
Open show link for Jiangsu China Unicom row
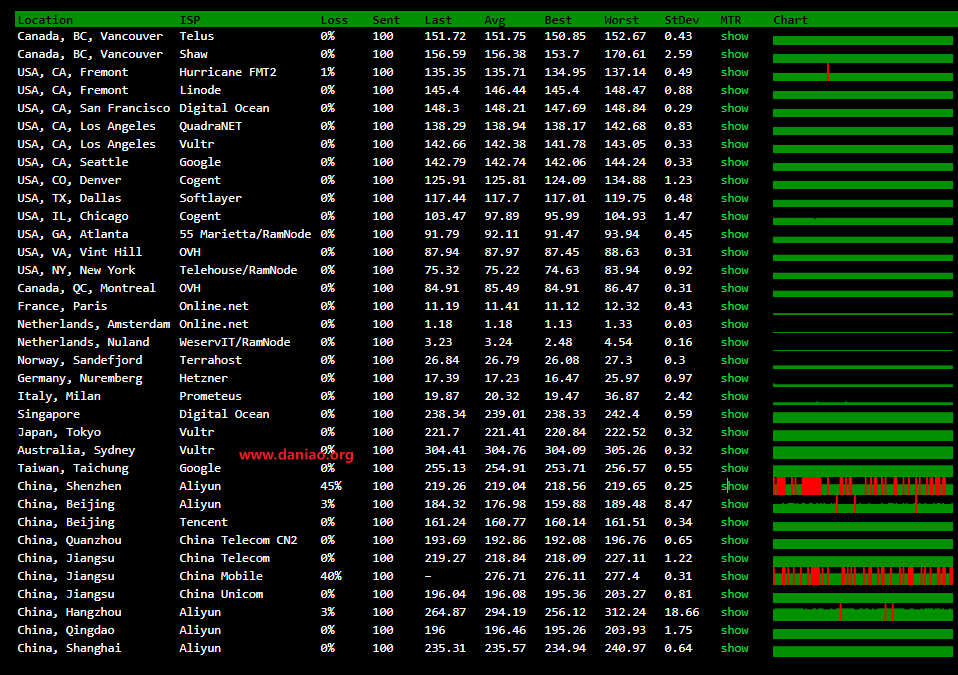(734, 594)
